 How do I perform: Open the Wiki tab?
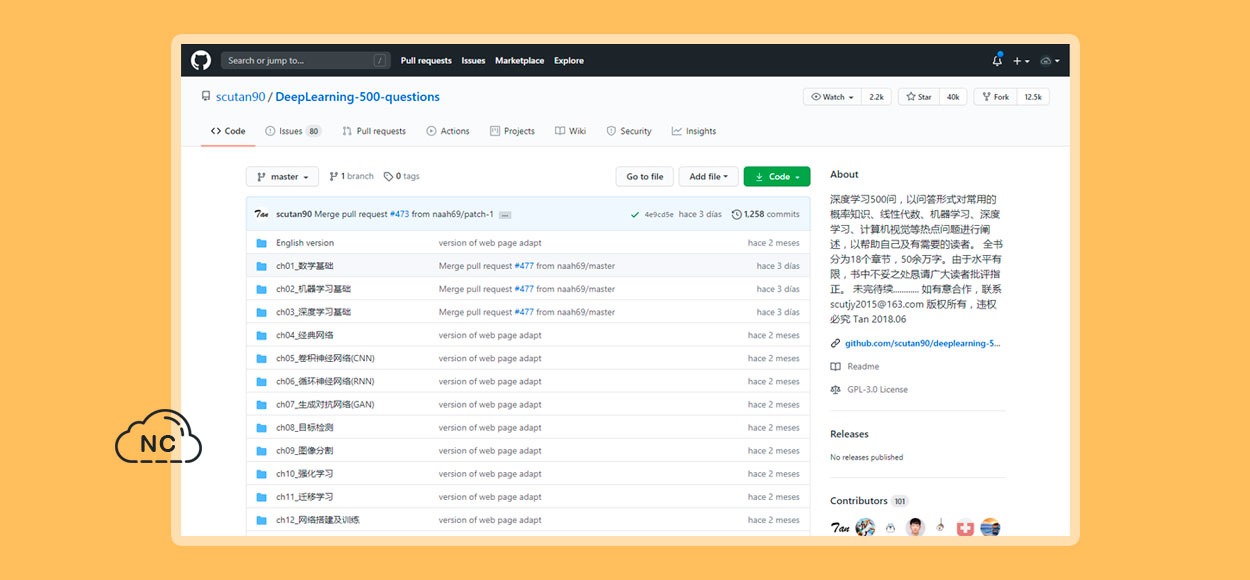coord(571,131)
